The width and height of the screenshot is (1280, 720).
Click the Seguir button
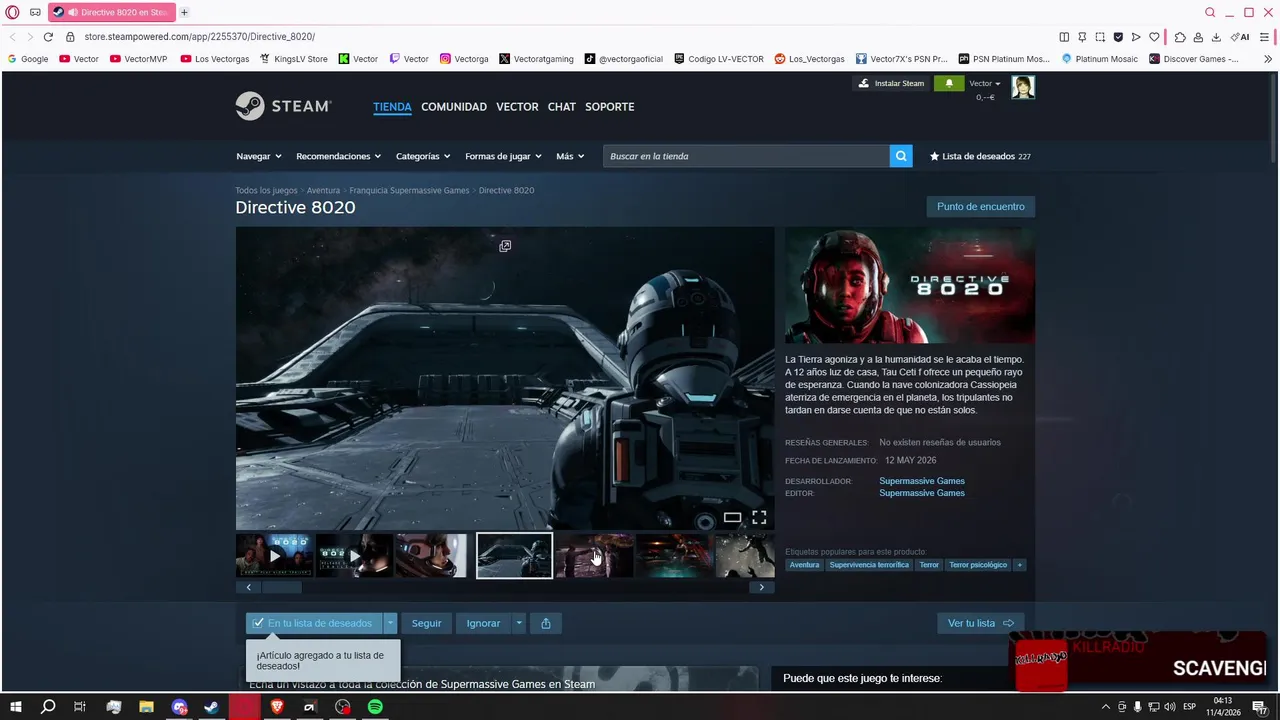[x=426, y=623]
